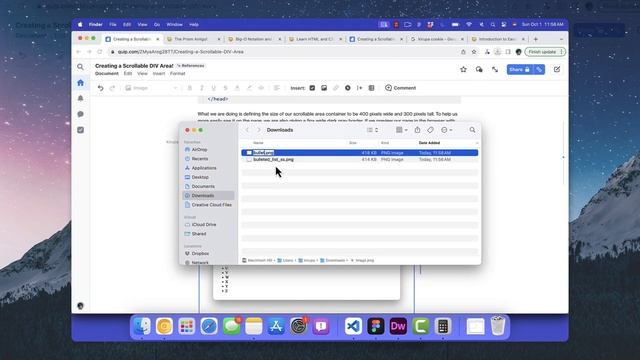Switch to Learn HTML and CSS tab
This screenshot has width=640, height=360.
[316, 39]
